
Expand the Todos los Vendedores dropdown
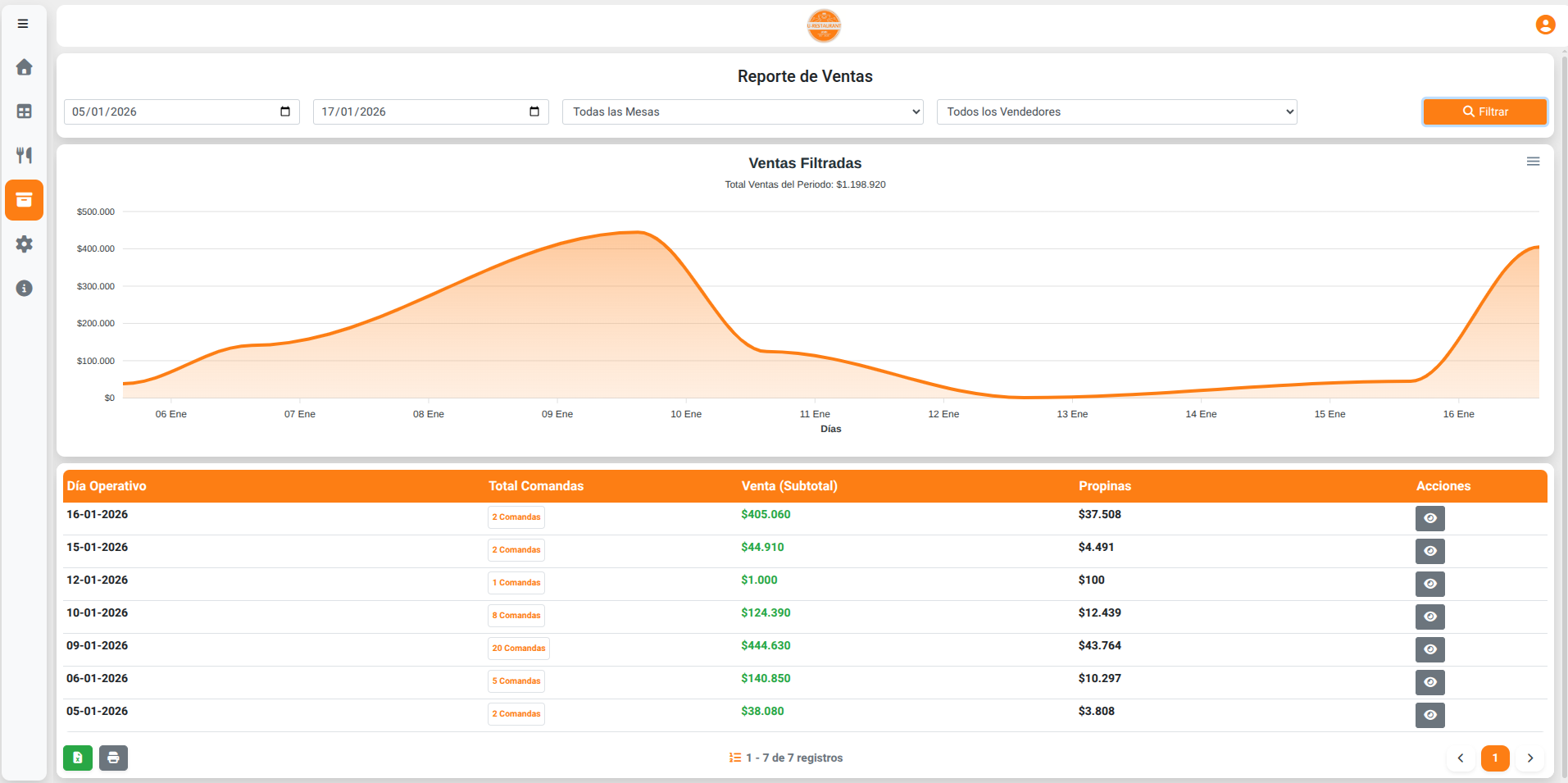point(1116,112)
